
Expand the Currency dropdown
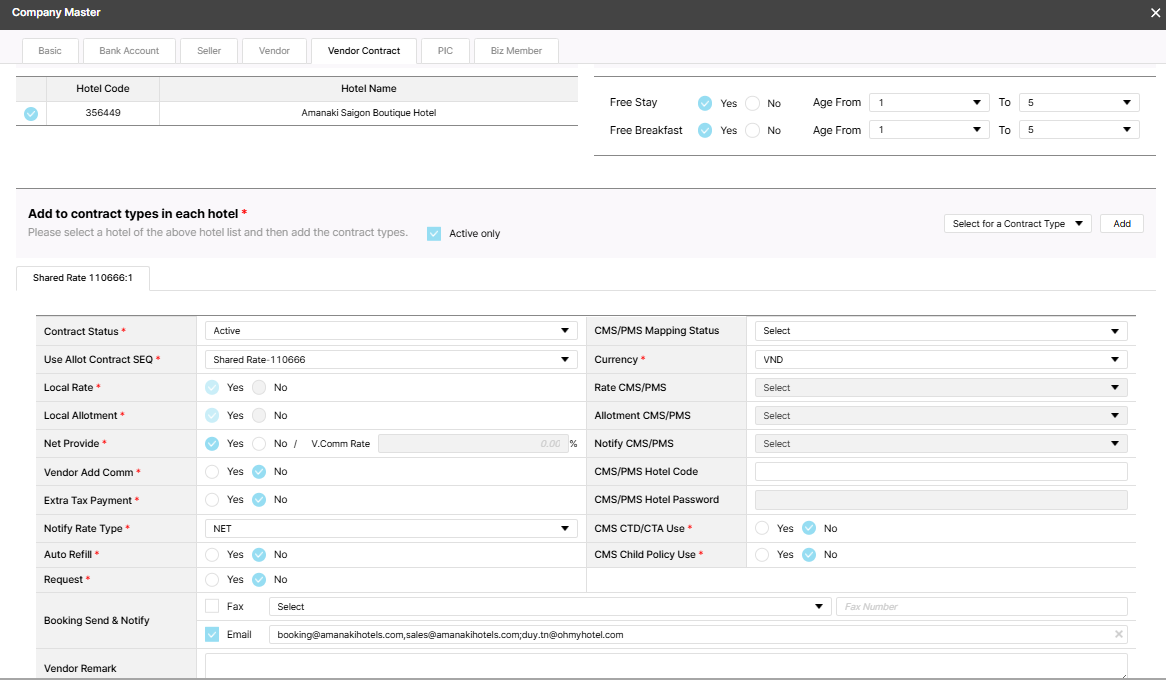tap(940, 359)
